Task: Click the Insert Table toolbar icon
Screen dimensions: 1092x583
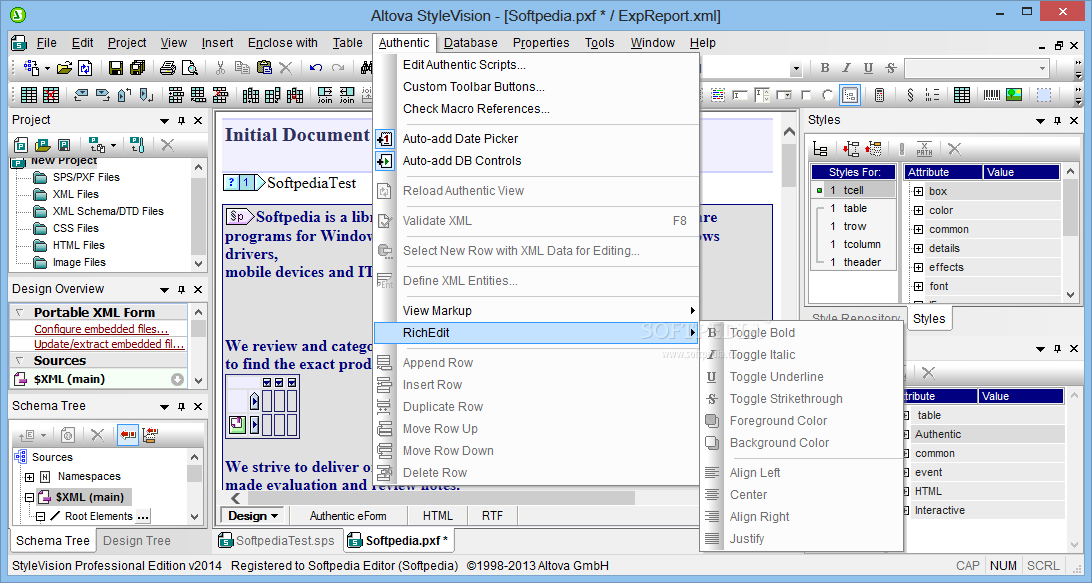Action: 29,95
